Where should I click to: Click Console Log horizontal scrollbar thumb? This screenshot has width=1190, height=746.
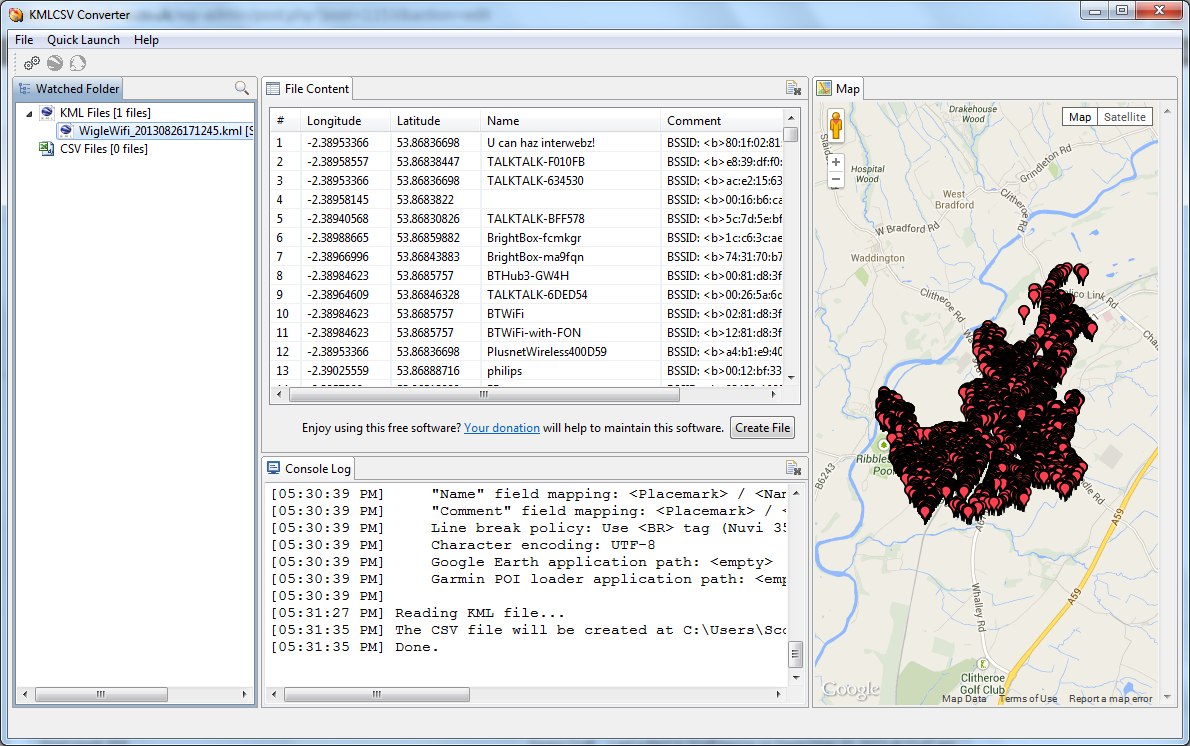pos(376,694)
